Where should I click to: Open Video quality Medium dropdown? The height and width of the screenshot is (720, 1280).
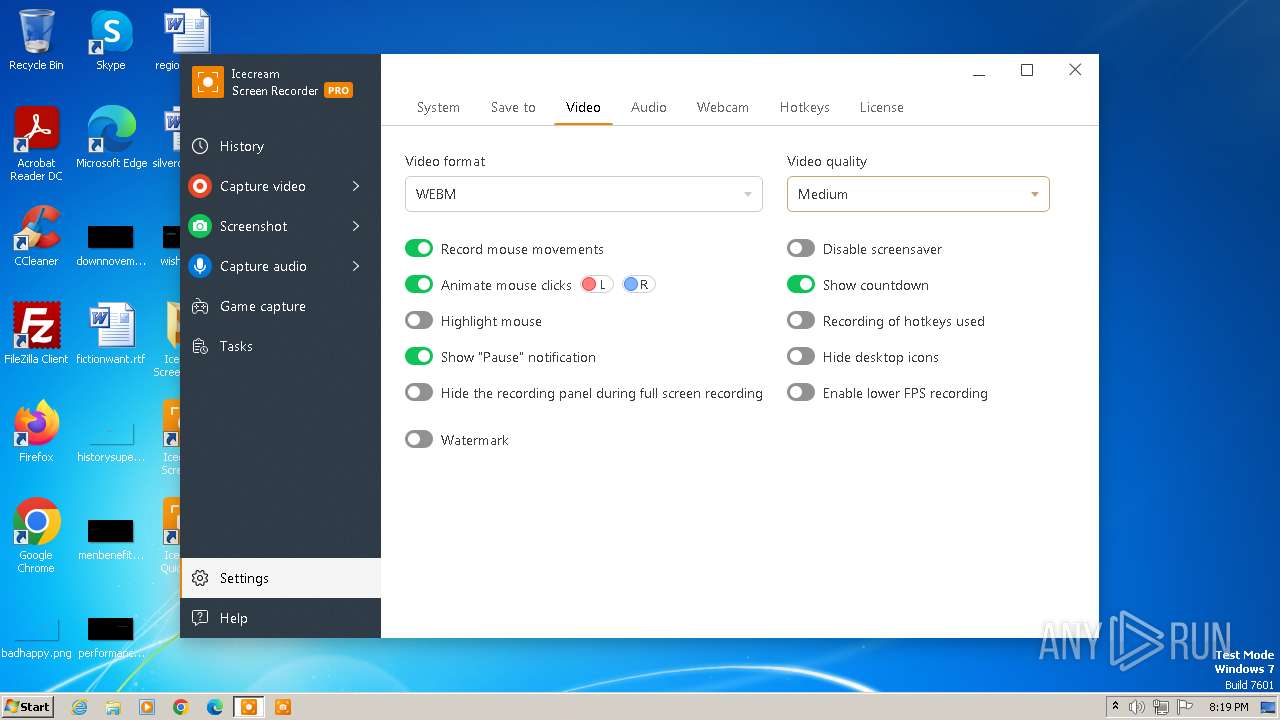918,194
